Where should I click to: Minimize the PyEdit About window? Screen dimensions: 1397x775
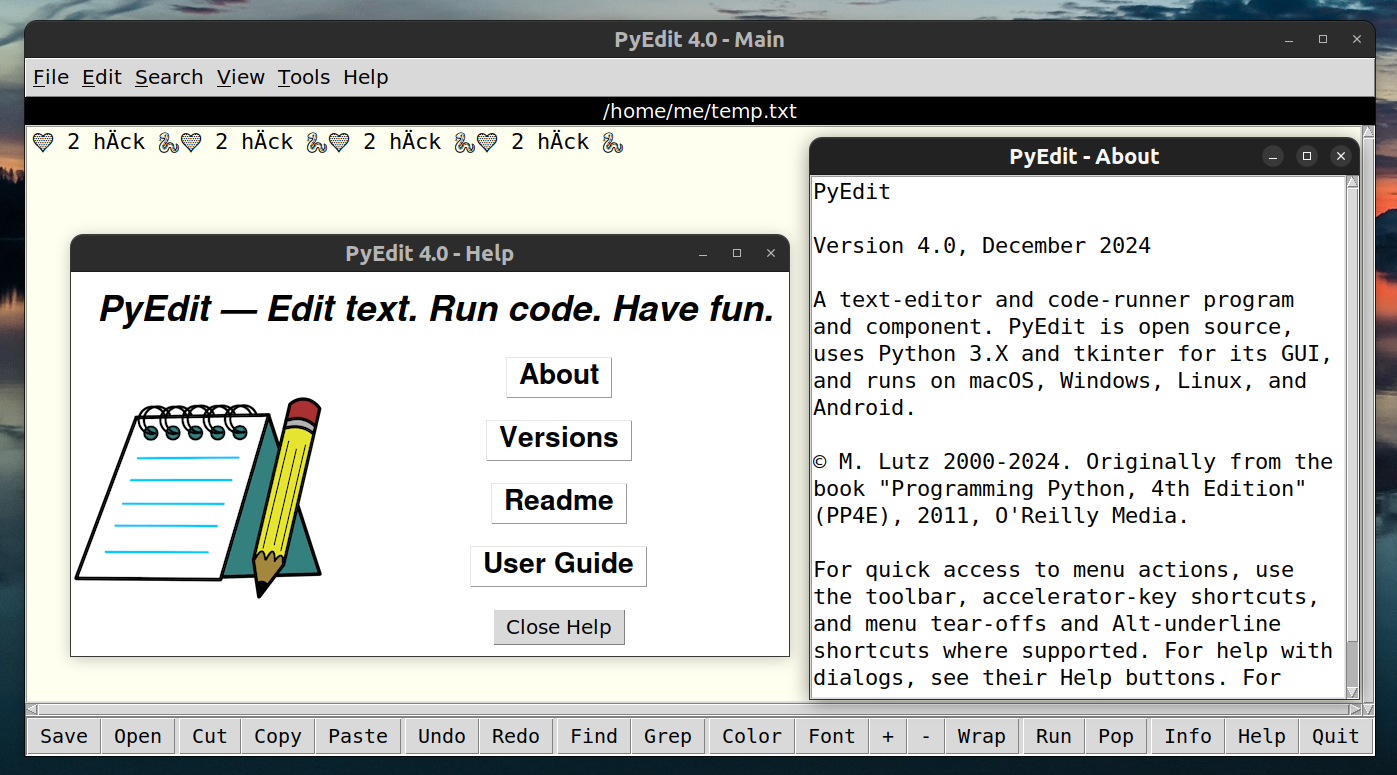point(1273,156)
